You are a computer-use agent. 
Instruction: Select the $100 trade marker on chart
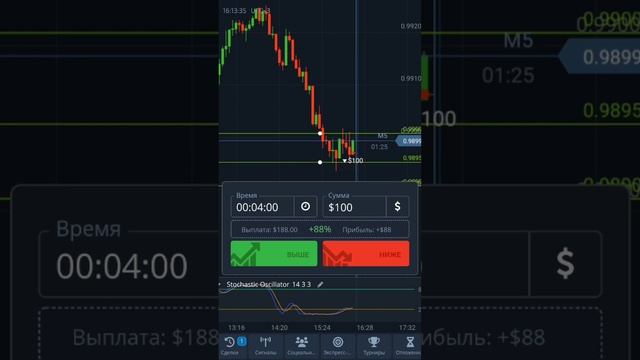point(353,160)
